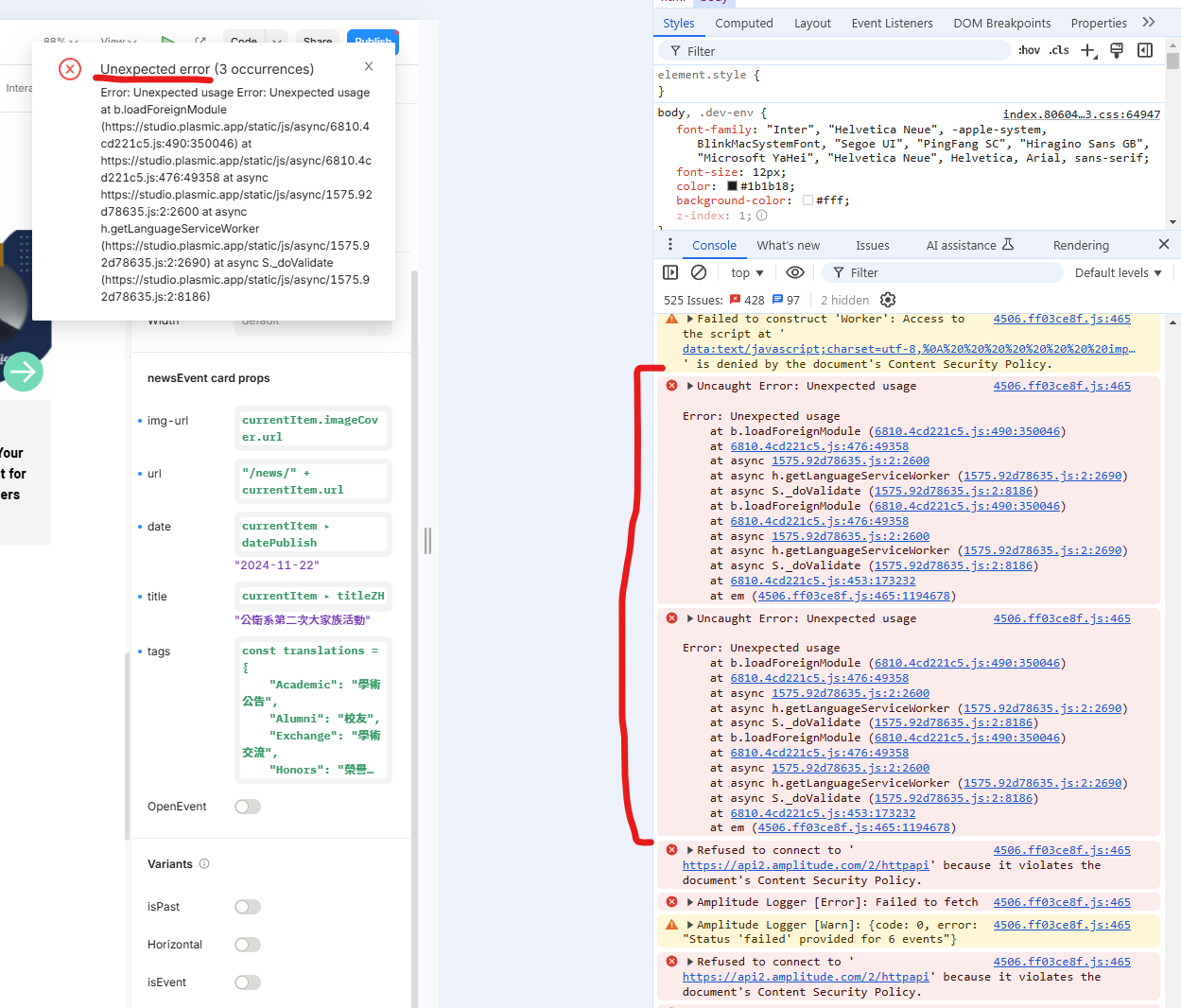
Task: Click the Variants info icon
Action: [x=204, y=864]
